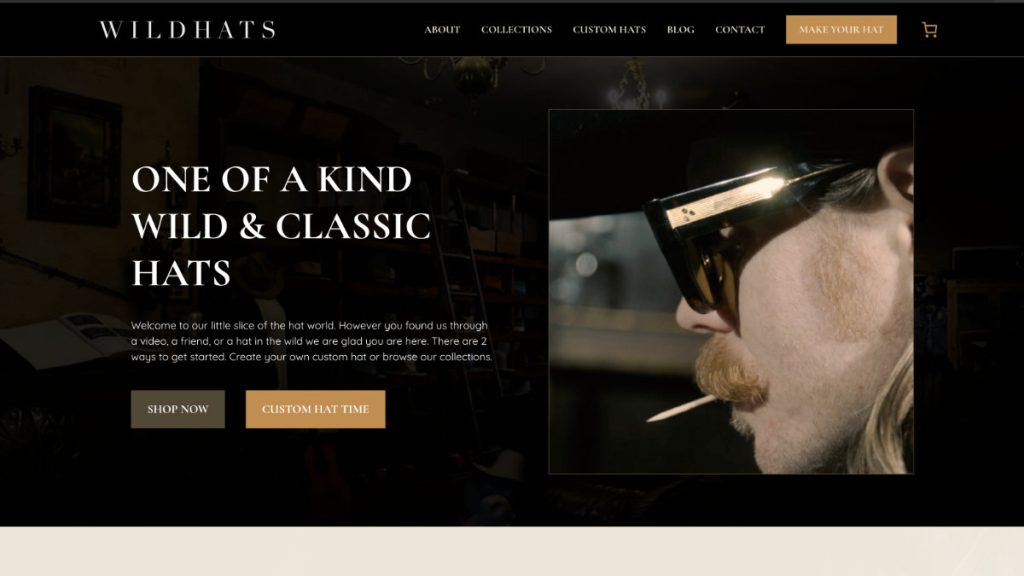Click the Make Your Hat button

841,29
